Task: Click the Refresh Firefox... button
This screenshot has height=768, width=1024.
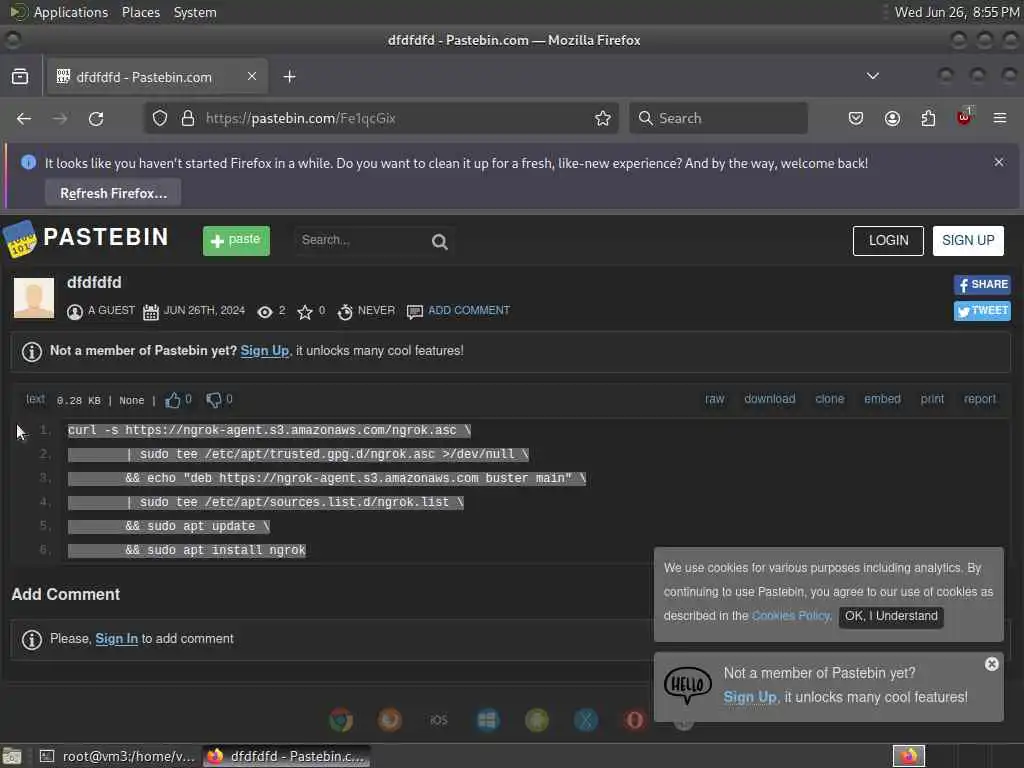Action: [x=113, y=193]
